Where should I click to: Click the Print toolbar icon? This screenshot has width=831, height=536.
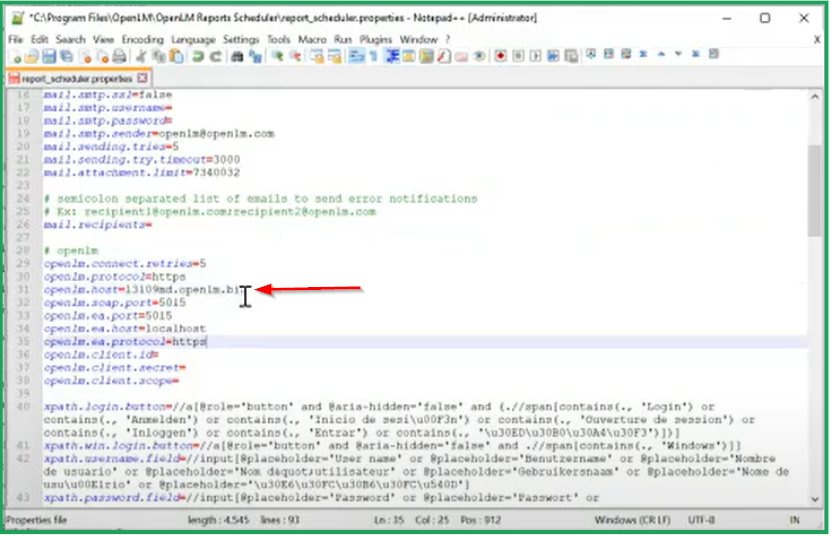(119, 57)
